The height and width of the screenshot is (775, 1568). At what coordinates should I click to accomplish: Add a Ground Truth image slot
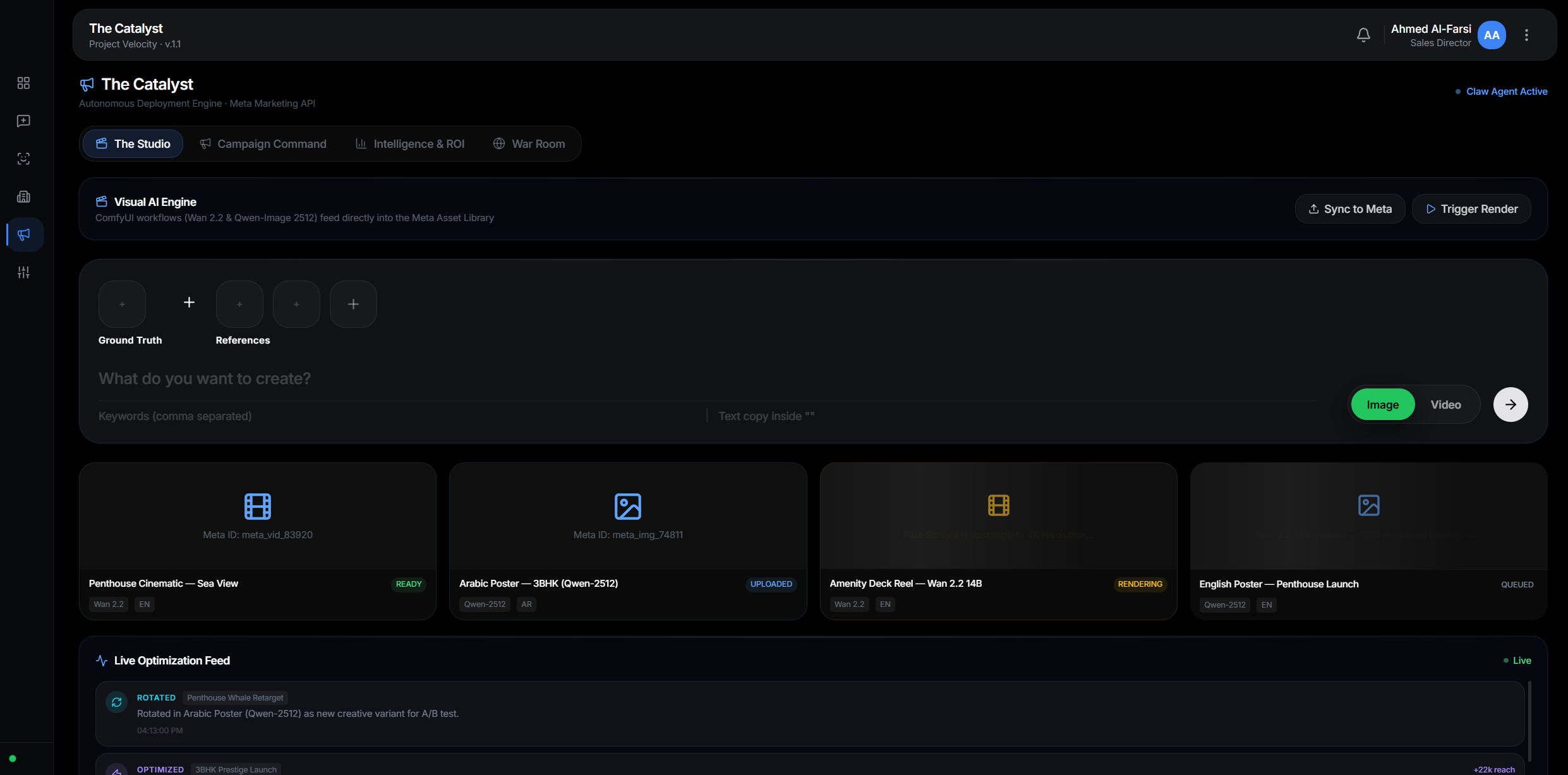pos(123,304)
